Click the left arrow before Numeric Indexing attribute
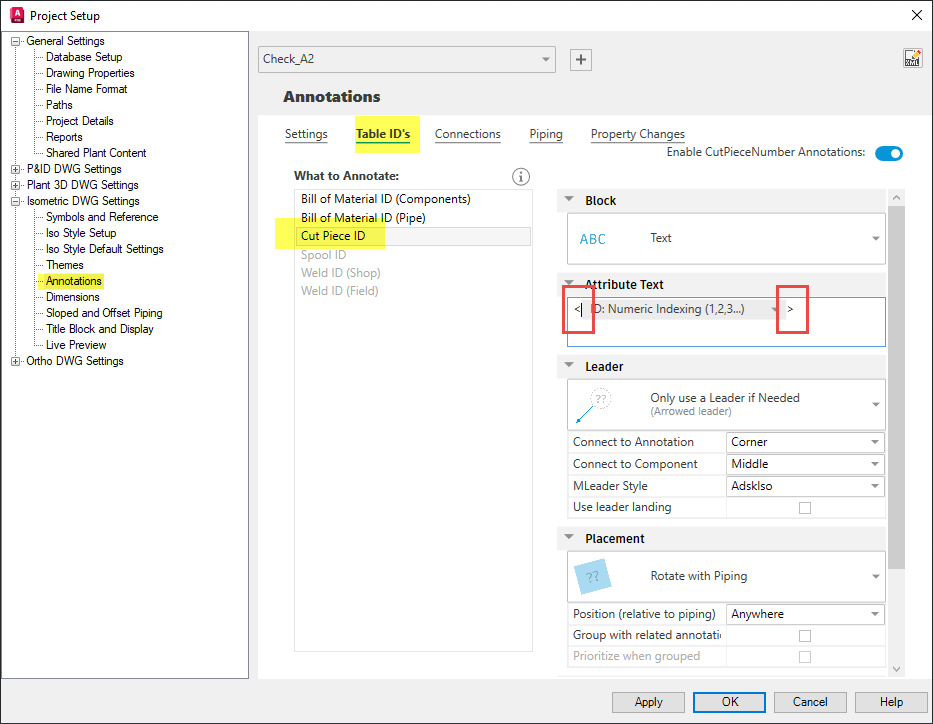Screen dimensions: 933x724 tap(578, 310)
